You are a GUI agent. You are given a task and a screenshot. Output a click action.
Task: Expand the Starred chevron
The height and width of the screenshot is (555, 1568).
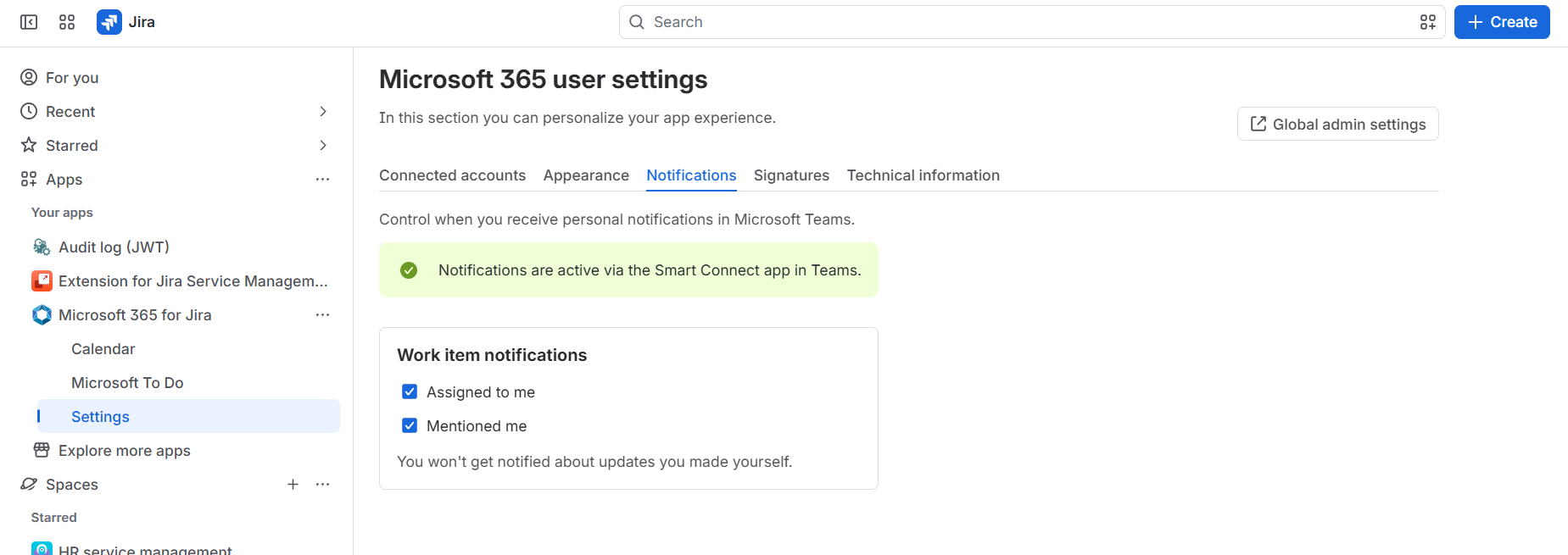[x=322, y=145]
